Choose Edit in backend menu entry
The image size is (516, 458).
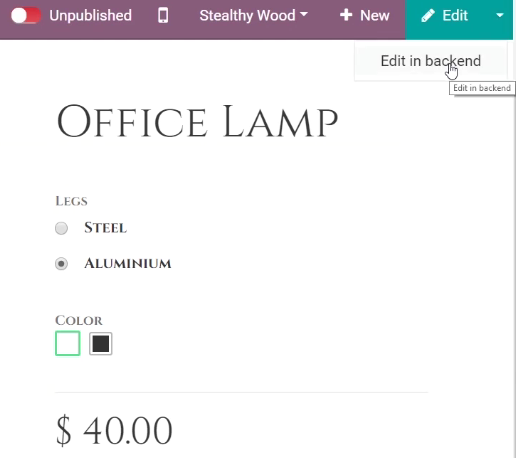[431, 61]
